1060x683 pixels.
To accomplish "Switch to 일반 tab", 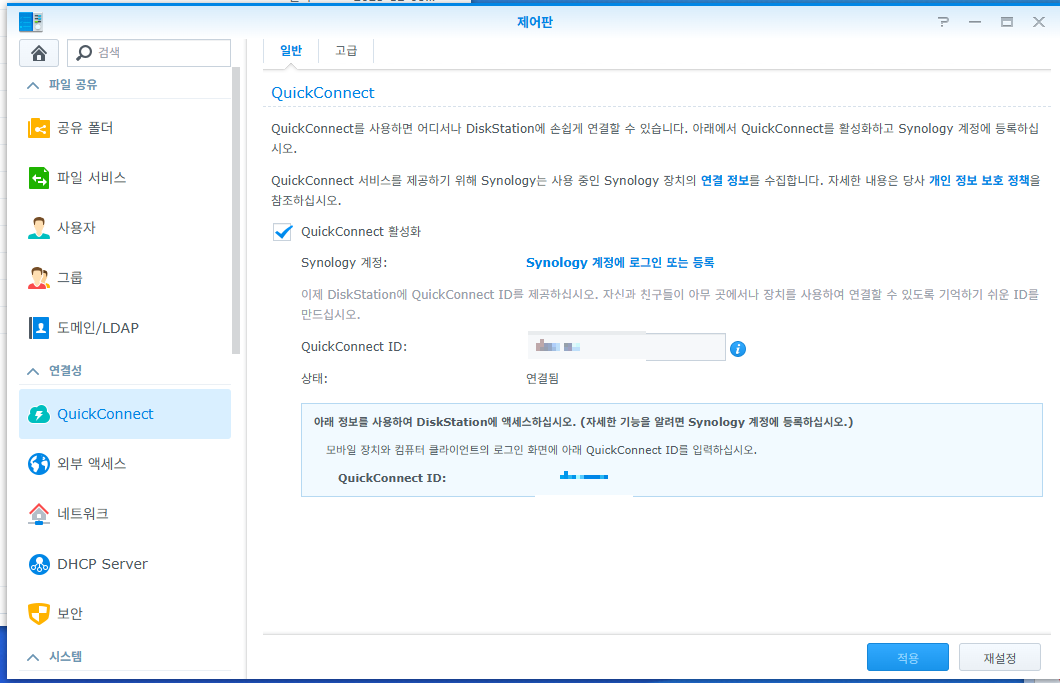I will tap(291, 51).
